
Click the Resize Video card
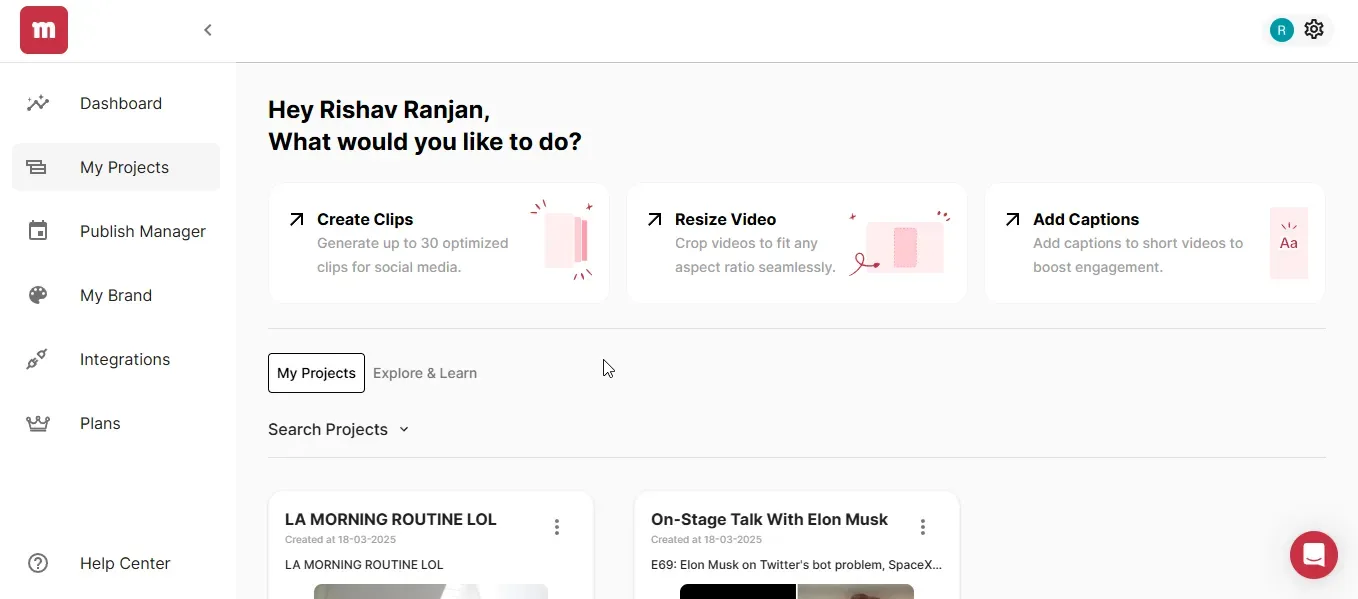coord(797,243)
